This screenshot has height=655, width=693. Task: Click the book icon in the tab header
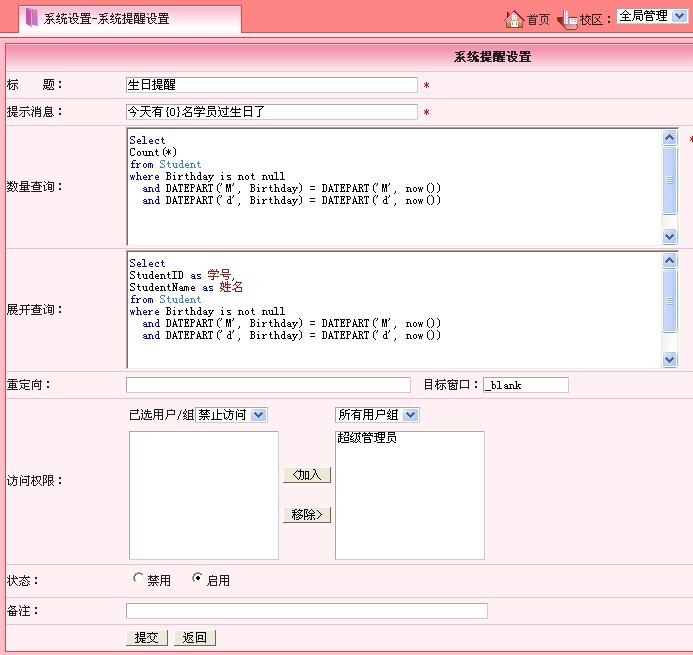(32, 18)
